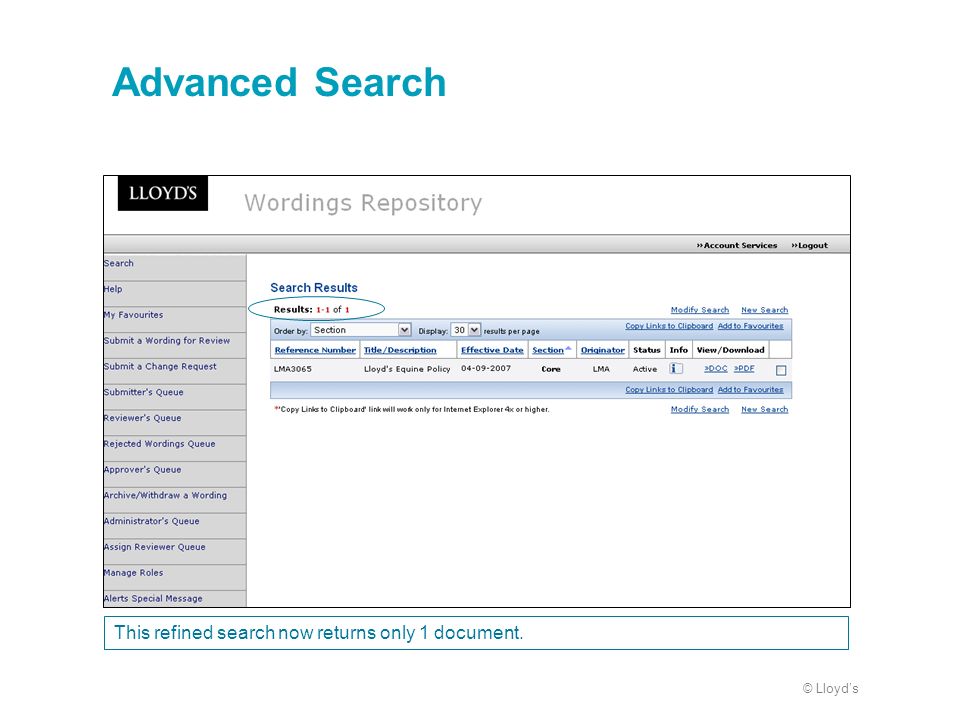Open Rejected Wordings Queue
The height and width of the screenshot is (720, 960).
[159, 443]
